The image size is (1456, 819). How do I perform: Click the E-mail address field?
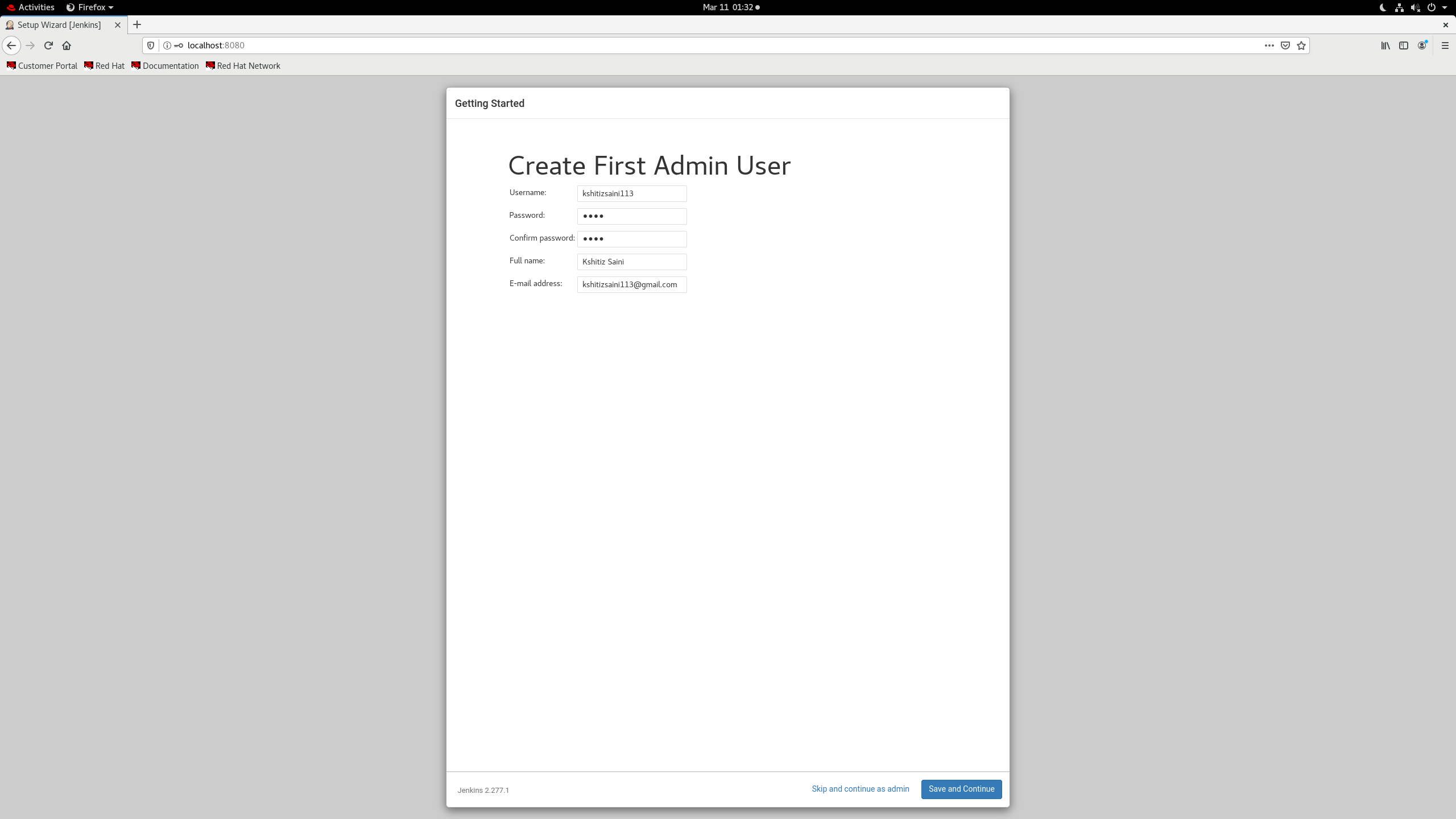(x=631, y=284)
